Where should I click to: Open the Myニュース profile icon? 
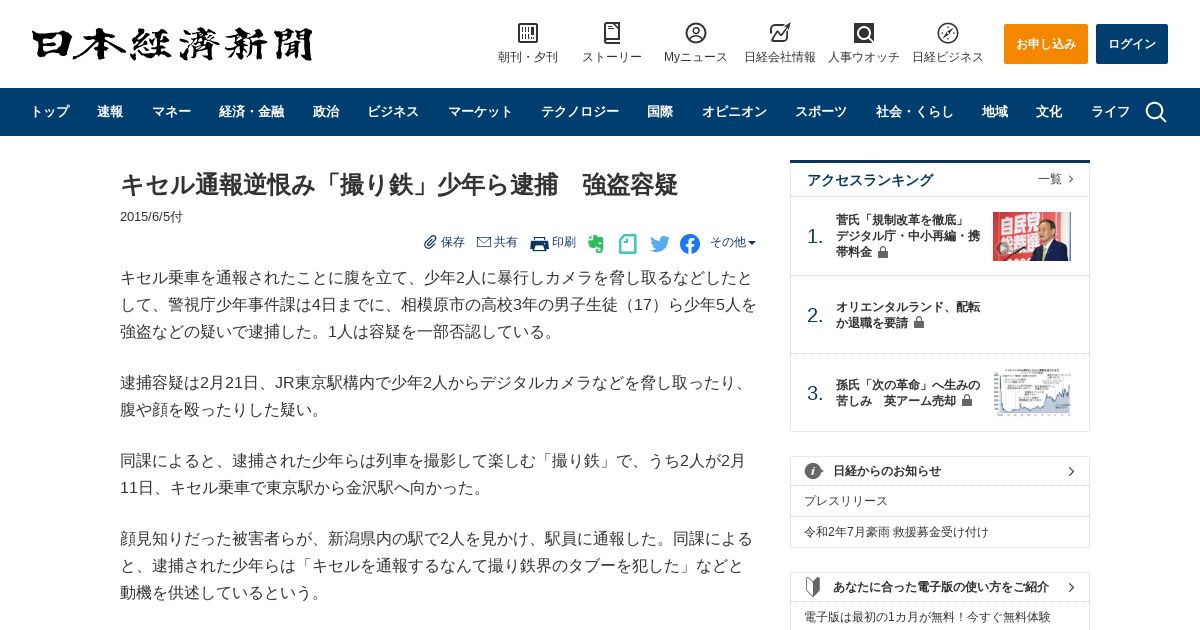tap(696, 33)
